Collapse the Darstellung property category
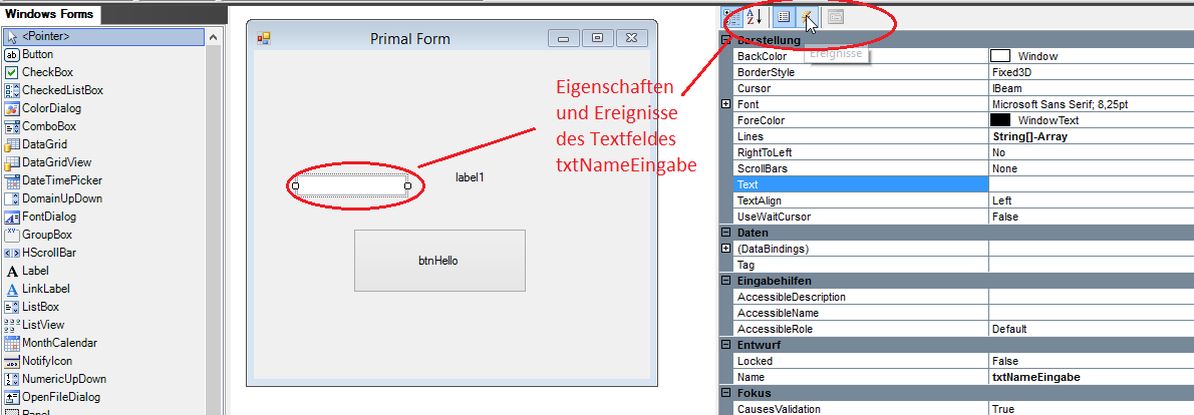The image size is (1194, 415). pyautogui.click(x=726, y=40)
